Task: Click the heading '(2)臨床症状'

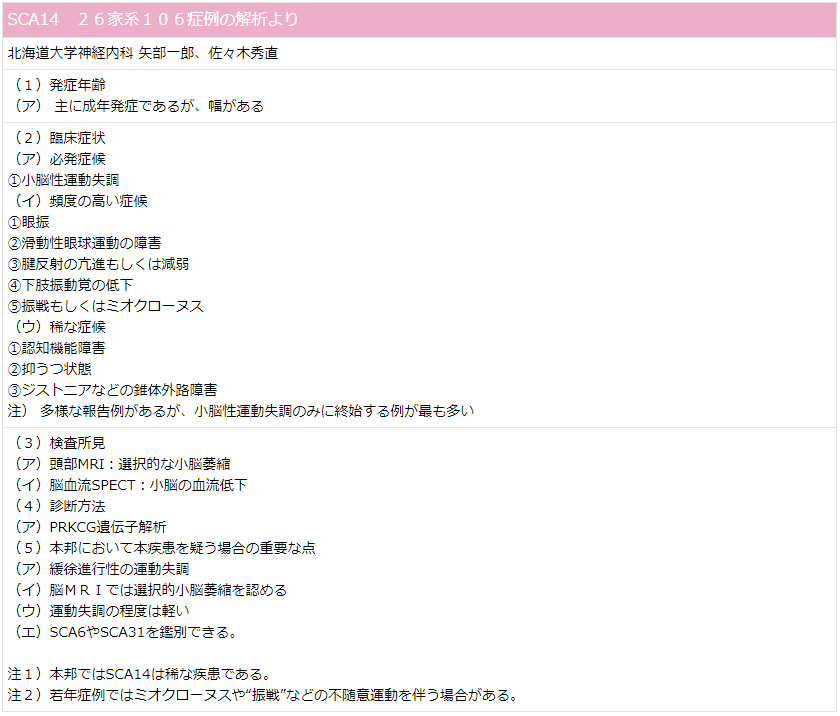Action: (x=58, y=138)
